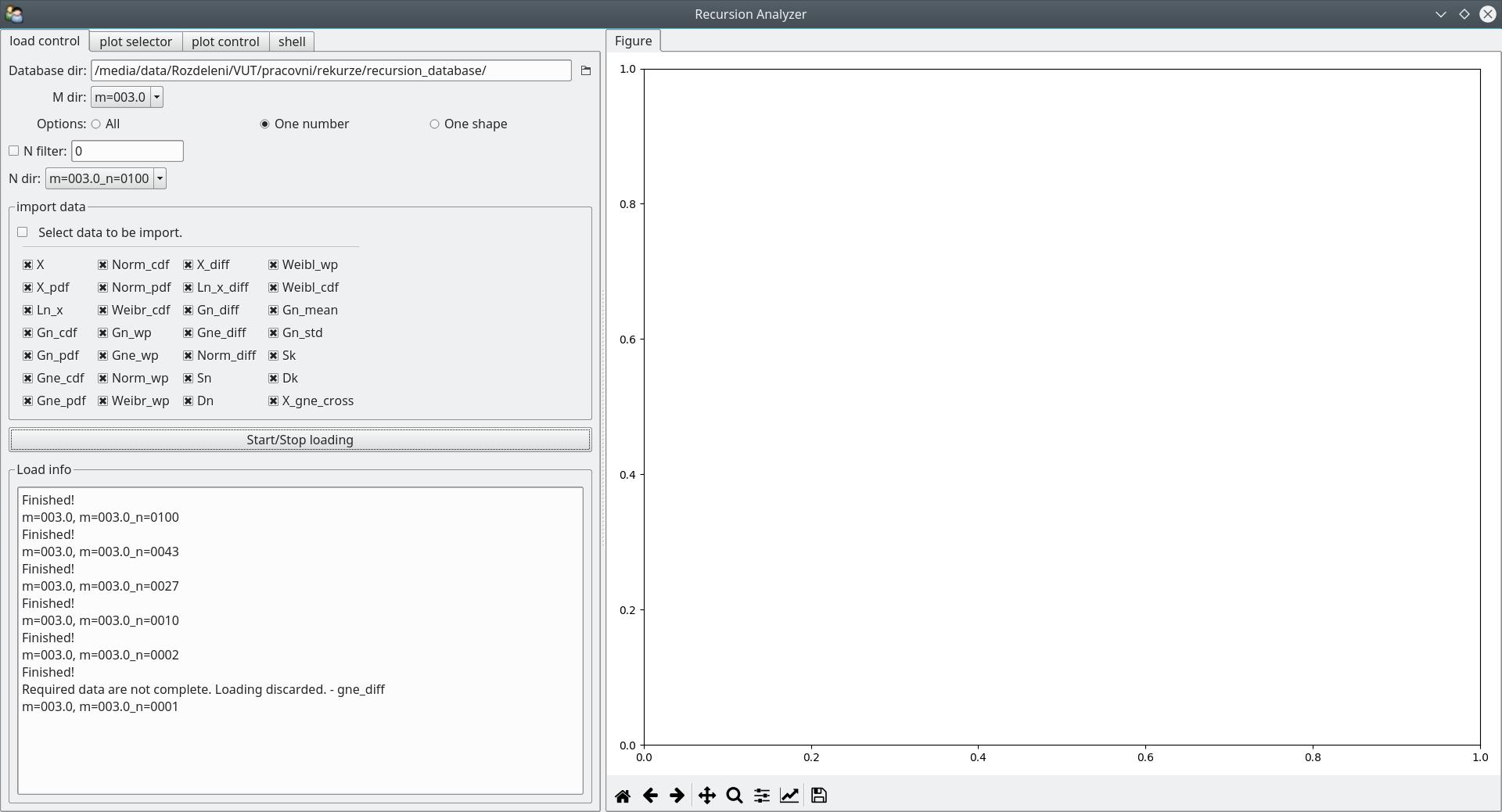This screenshot has width=1502, height=812.
Task: Open the N dir dropdown list
Action: point(160,178)
